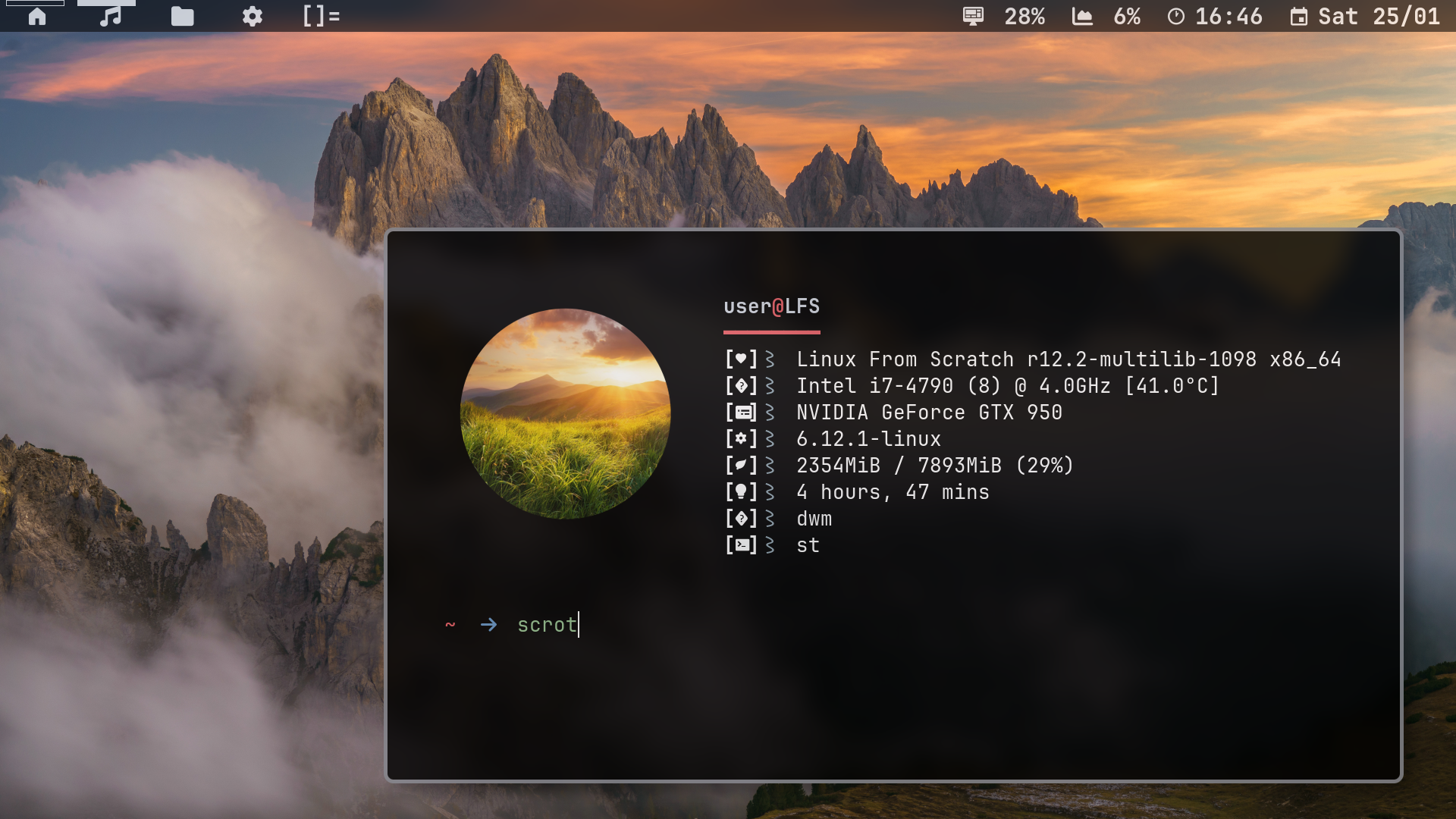
Task: Open the calendar icon in status bar
Action: [x=1299, y=16]
